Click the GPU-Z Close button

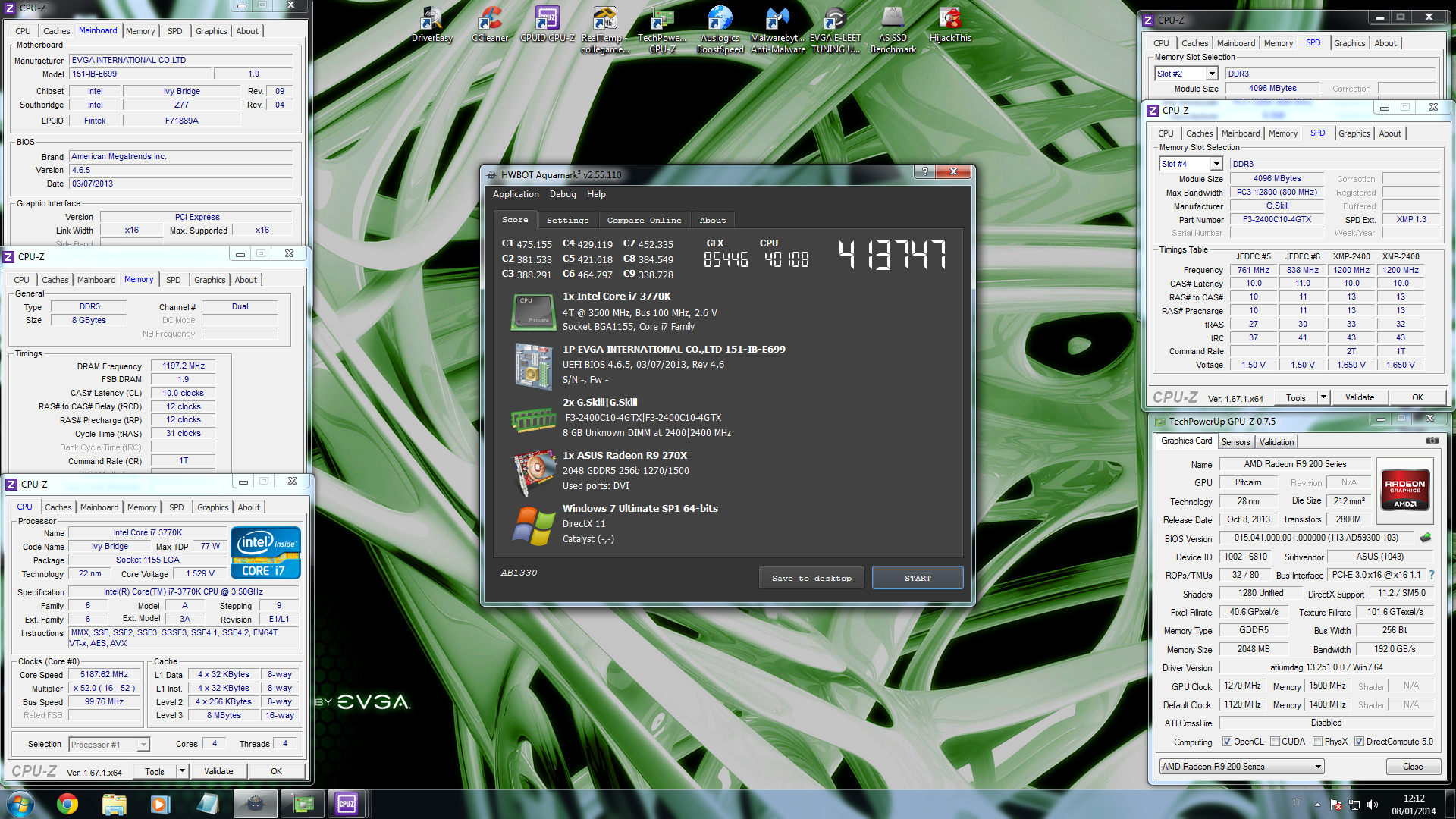[x=1412, y=767]
